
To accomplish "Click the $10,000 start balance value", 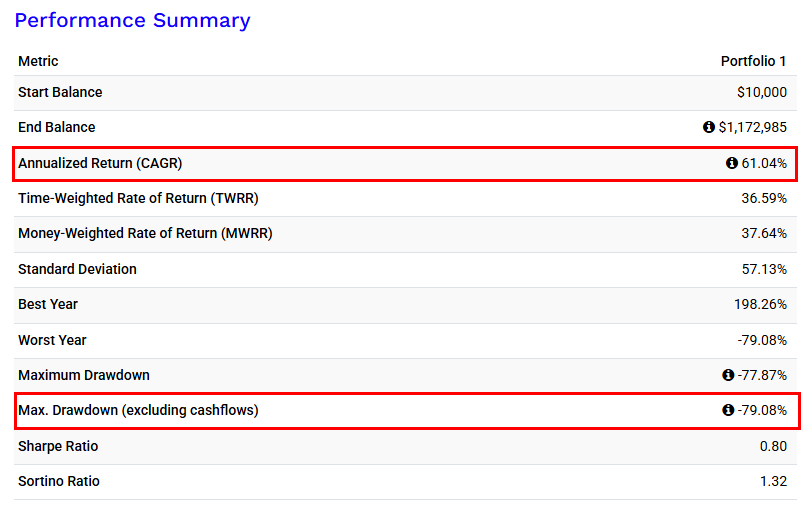I will (x=761, y=93).
